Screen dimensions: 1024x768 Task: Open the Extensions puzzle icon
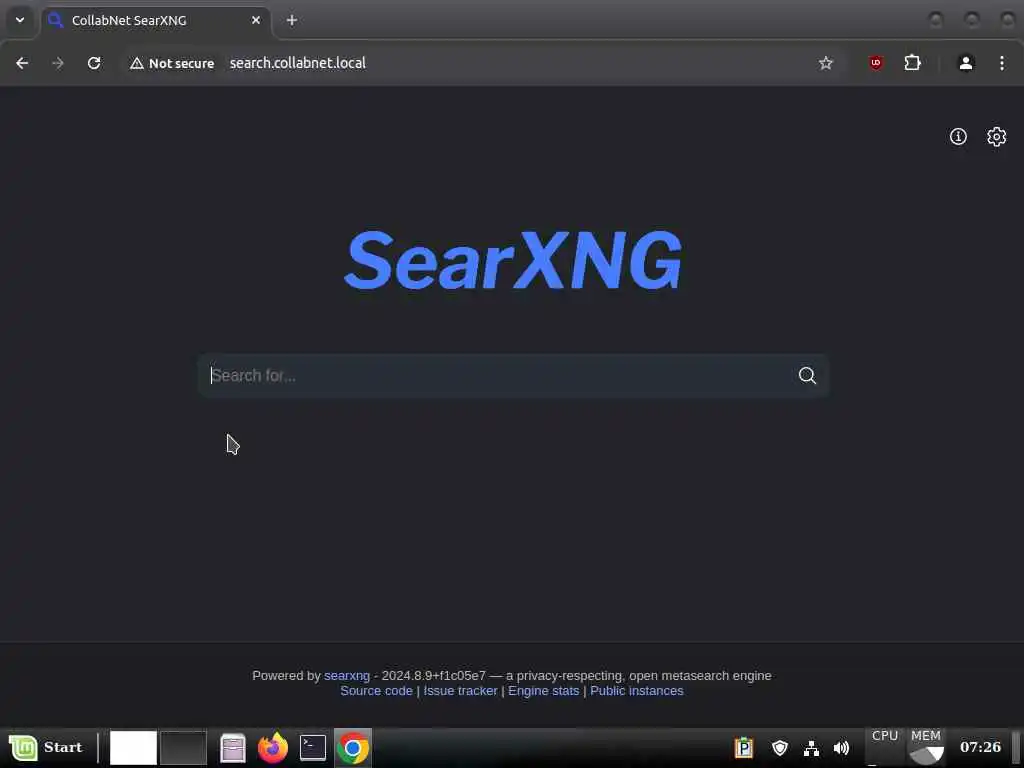point(912,63)
